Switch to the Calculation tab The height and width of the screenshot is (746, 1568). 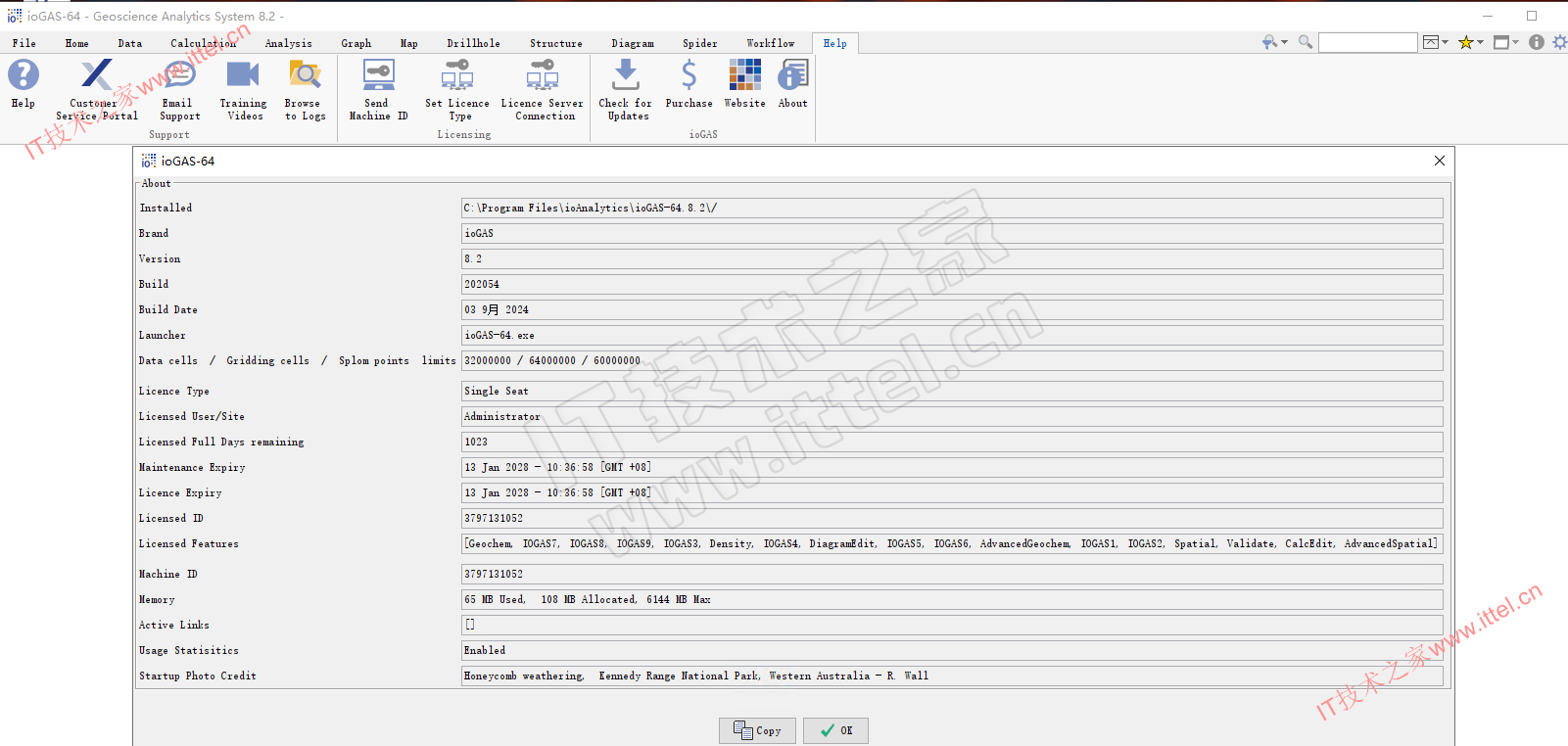(204, 43)
